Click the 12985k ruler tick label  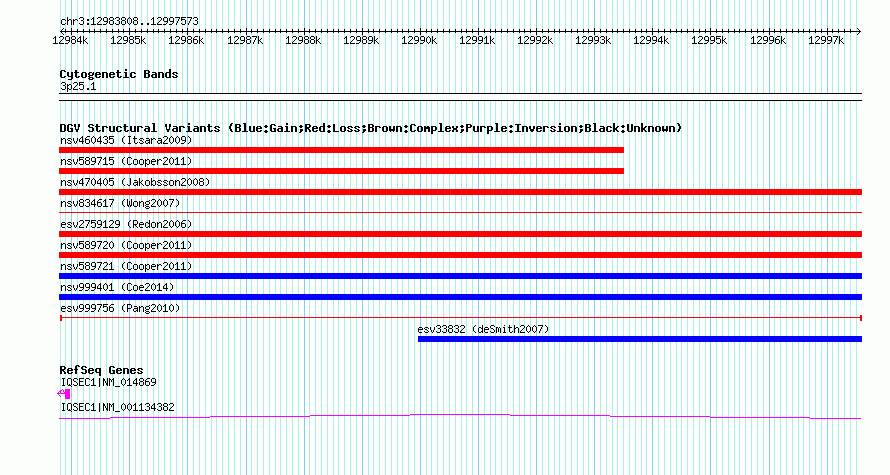[128, 40]
